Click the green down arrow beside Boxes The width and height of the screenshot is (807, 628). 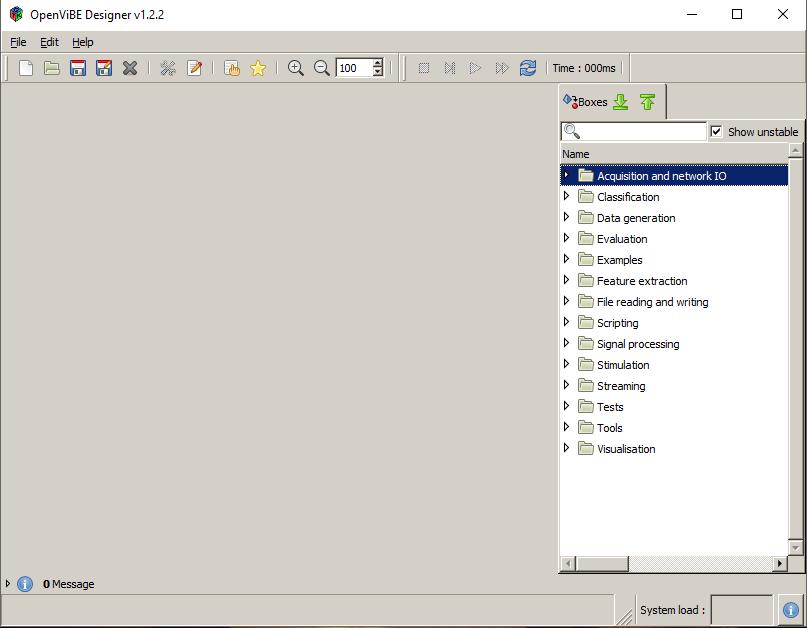[x=621, y=101]
